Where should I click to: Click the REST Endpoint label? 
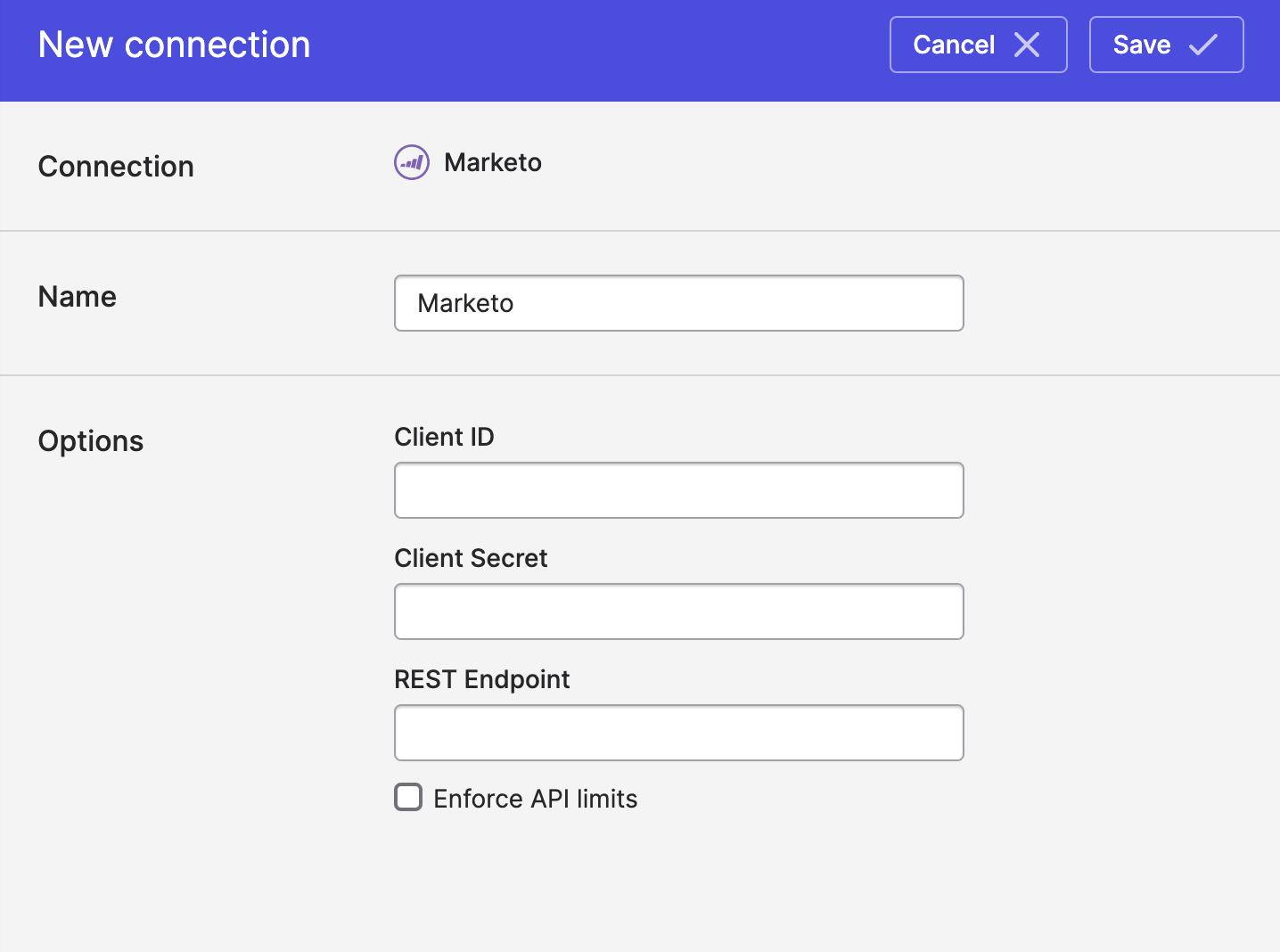481,679
